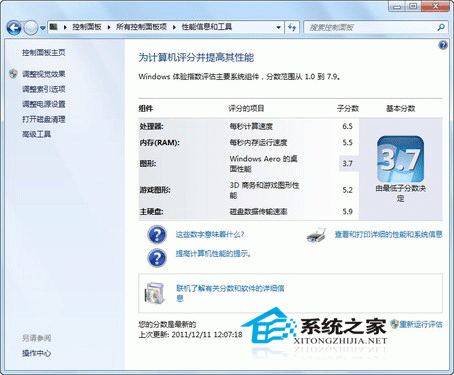The image size is (454, 375).
Task: Click 重新运行评估 link
Action: coord(421,324)
